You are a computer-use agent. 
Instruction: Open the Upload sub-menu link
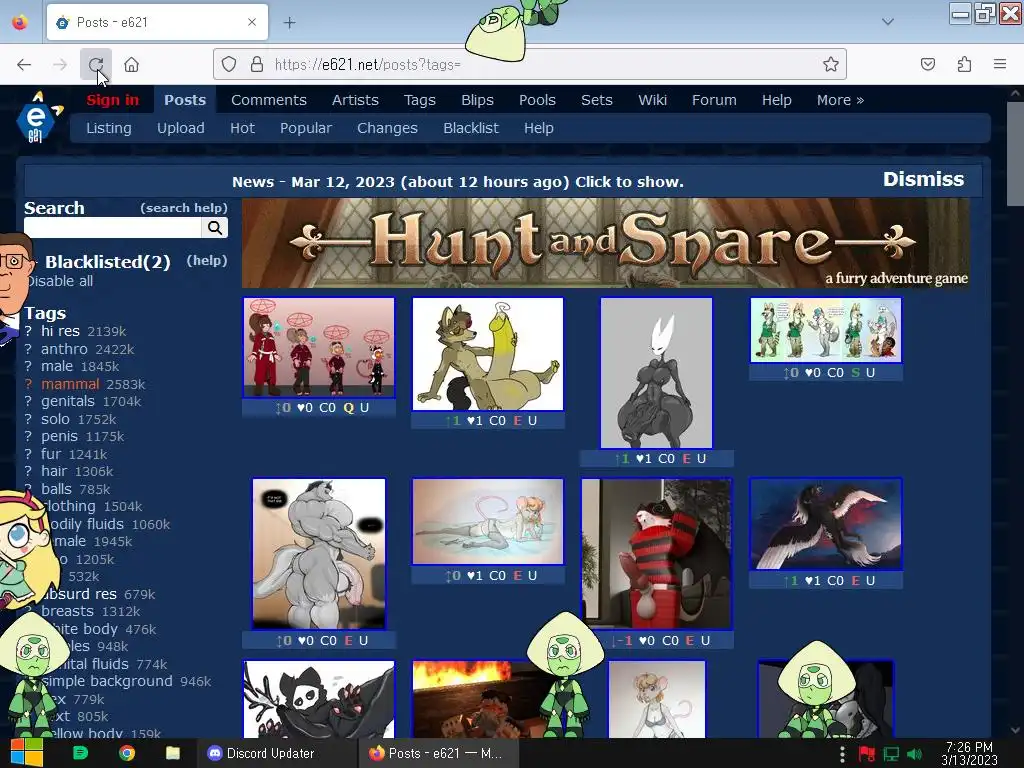(180, 128)
